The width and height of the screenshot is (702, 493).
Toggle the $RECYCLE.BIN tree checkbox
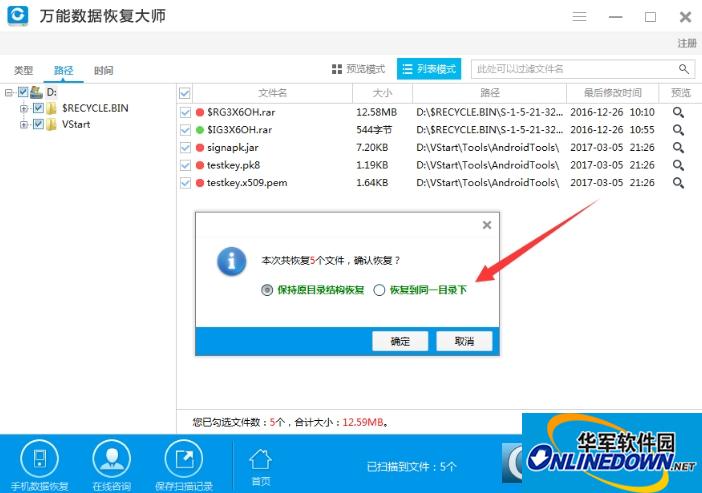click(39, 108)
